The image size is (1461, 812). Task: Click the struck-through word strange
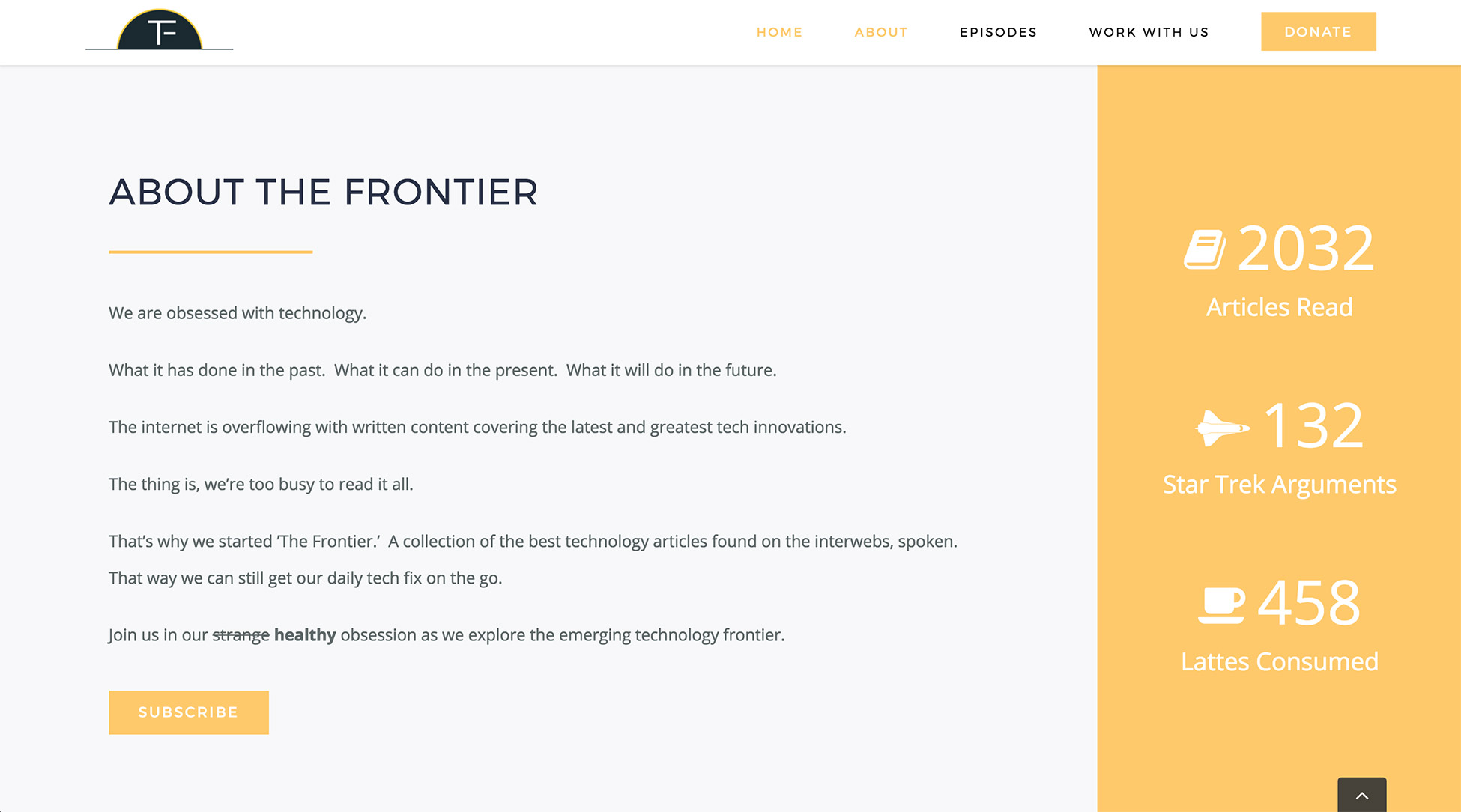click(241, 635)
